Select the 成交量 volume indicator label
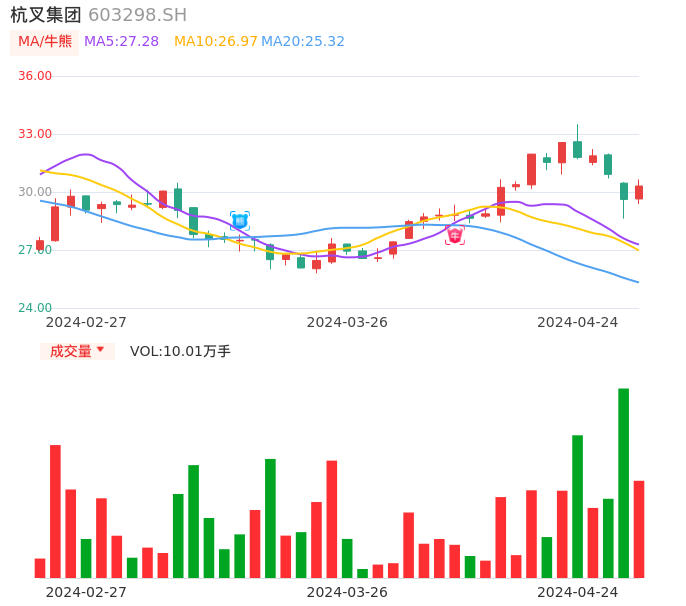 coord(70,351)
